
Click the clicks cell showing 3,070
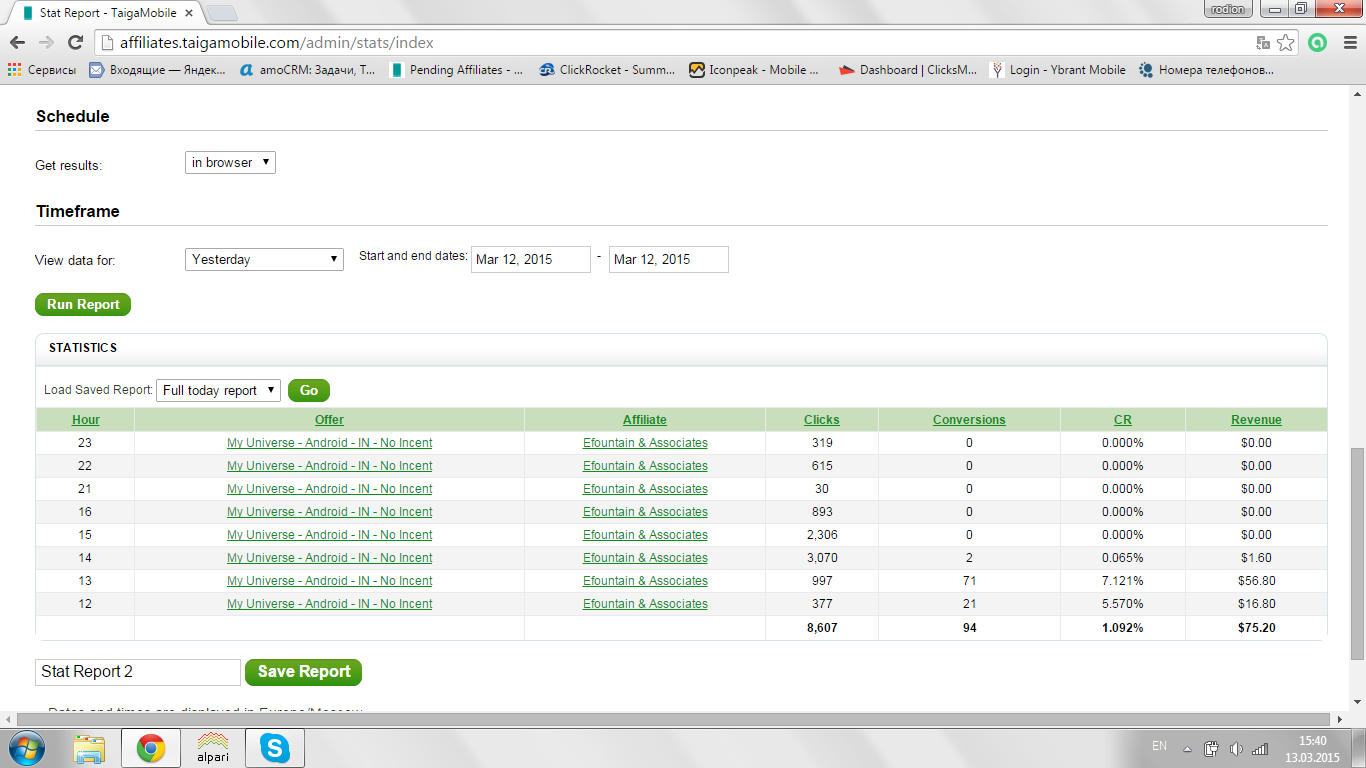coord(822,558)
